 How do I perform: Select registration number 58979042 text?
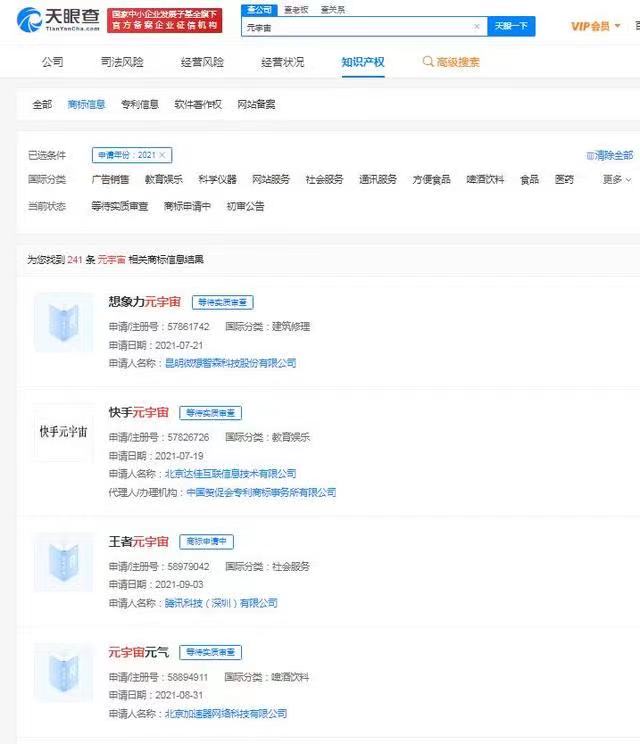188,567
